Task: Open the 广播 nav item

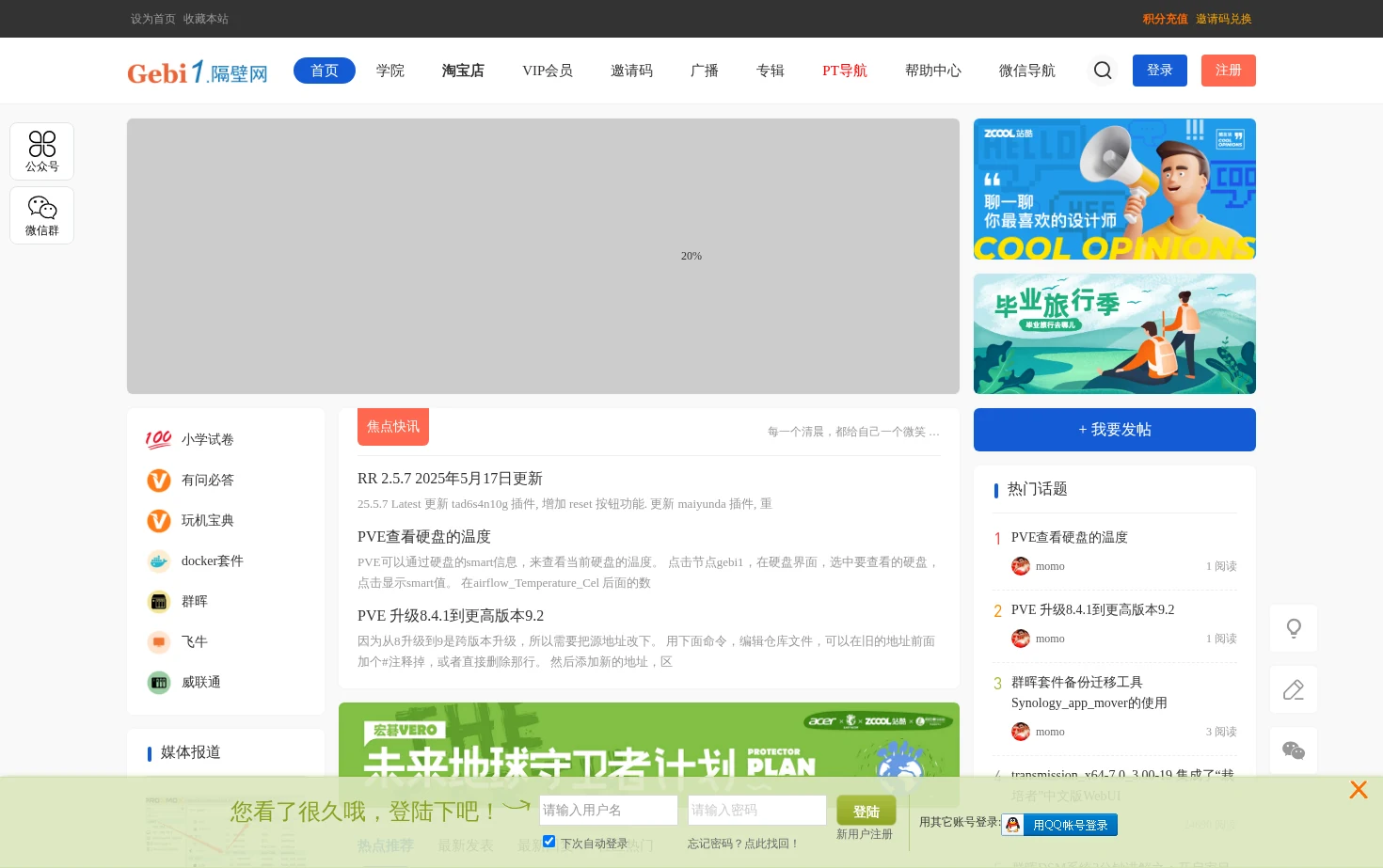Action: point(705,71)
